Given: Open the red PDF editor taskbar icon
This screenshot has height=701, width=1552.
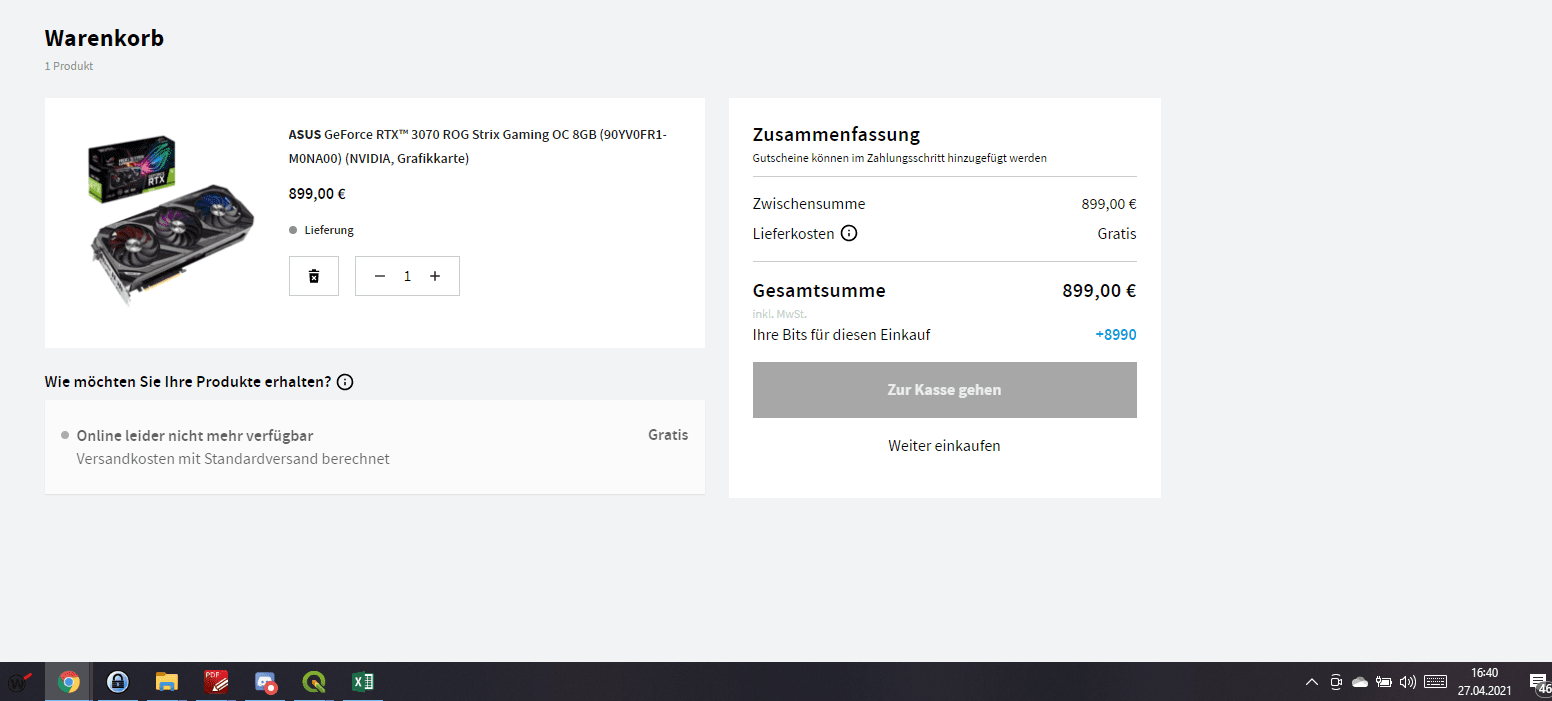Looking at the screenshot, I should [x=216, y=682].
